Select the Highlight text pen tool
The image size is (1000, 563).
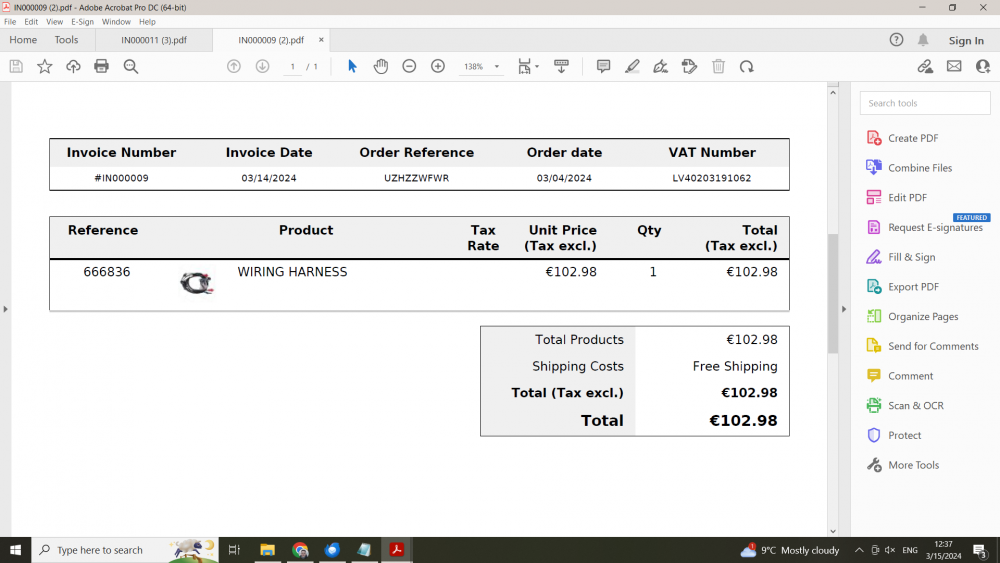[x=632, y=66]
